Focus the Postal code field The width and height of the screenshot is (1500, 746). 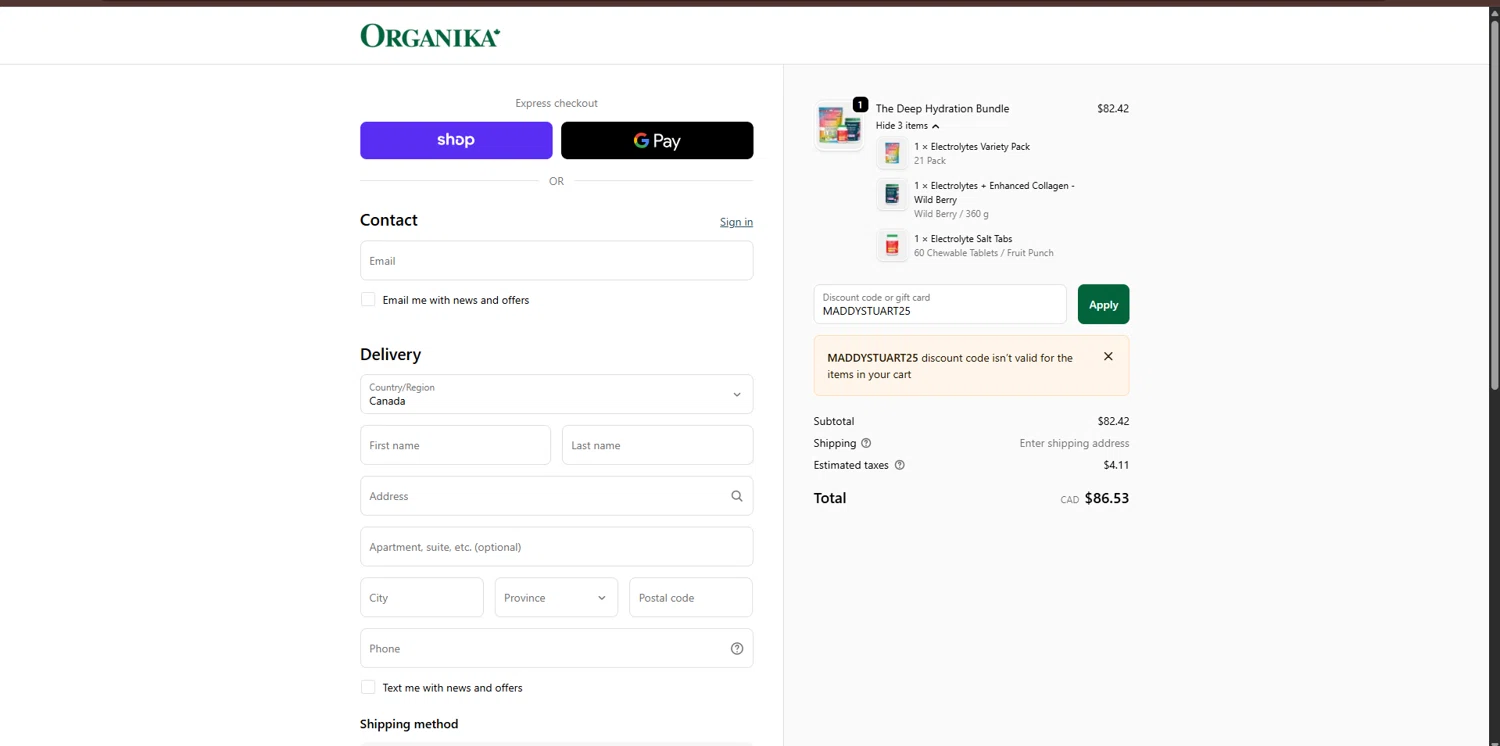pyautogui.click(x=691, y=597)
